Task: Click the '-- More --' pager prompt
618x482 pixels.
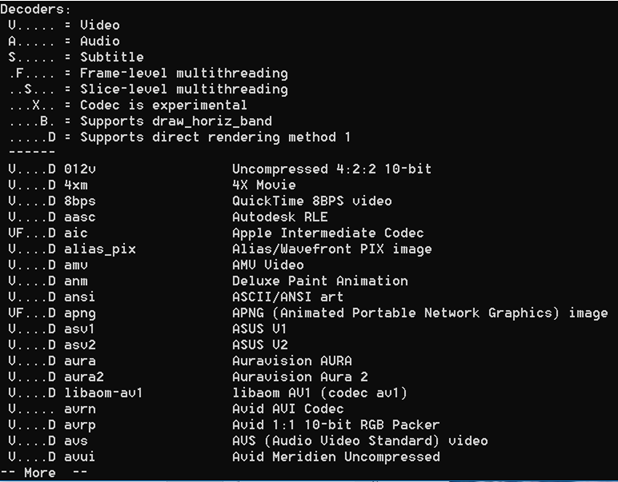Action: point(43,473)
